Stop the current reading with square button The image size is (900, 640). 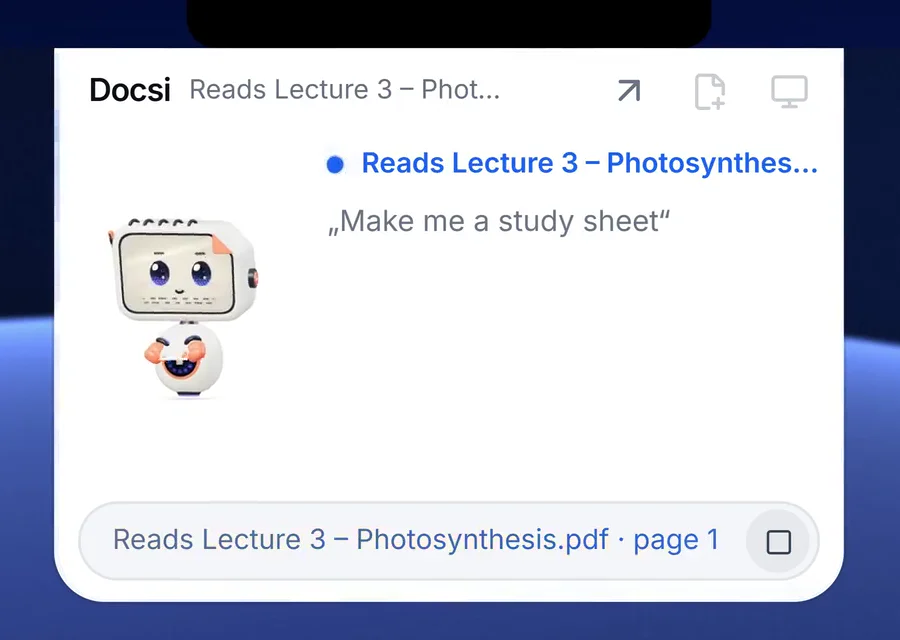pos(778,541)
